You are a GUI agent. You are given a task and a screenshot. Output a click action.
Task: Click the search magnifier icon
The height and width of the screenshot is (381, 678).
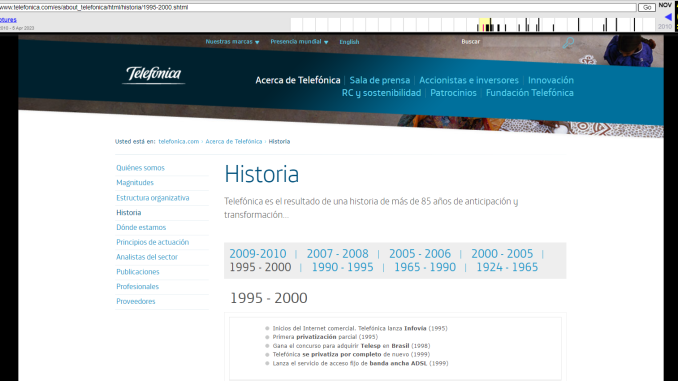coord(568,42)
